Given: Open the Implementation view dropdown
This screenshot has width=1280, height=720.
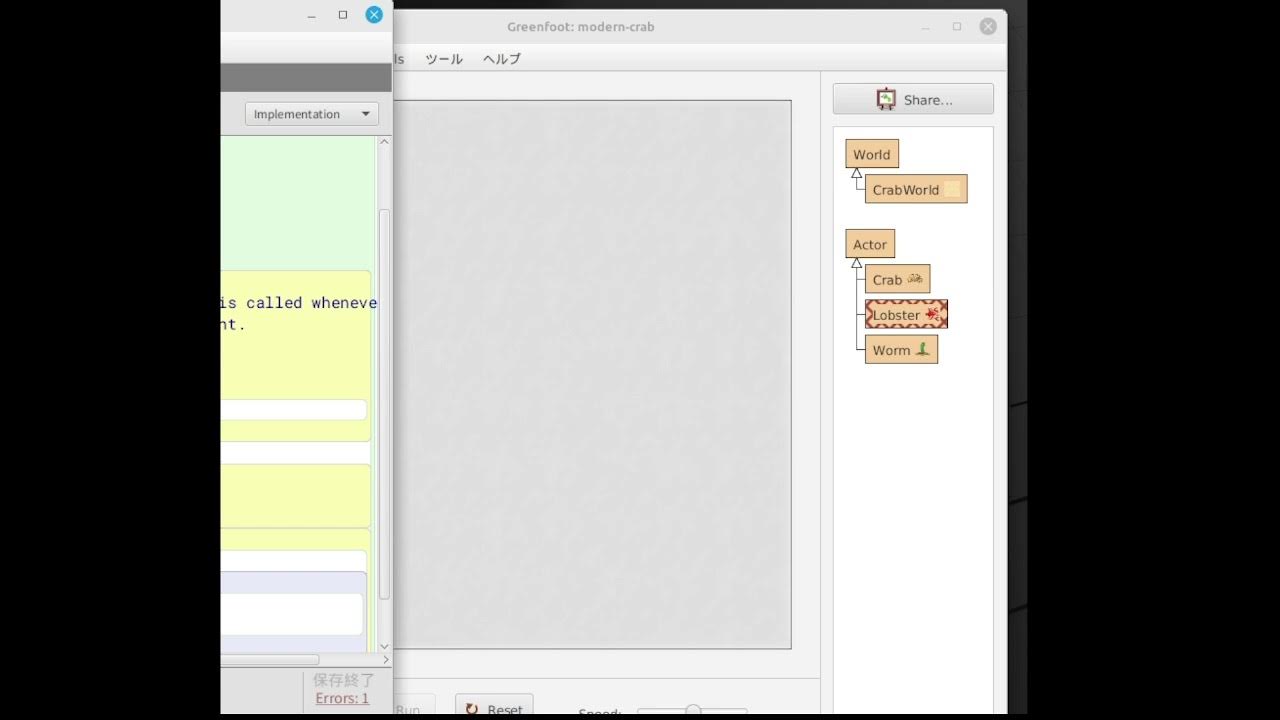Looking at the screenshot, I should pos(311,113).
